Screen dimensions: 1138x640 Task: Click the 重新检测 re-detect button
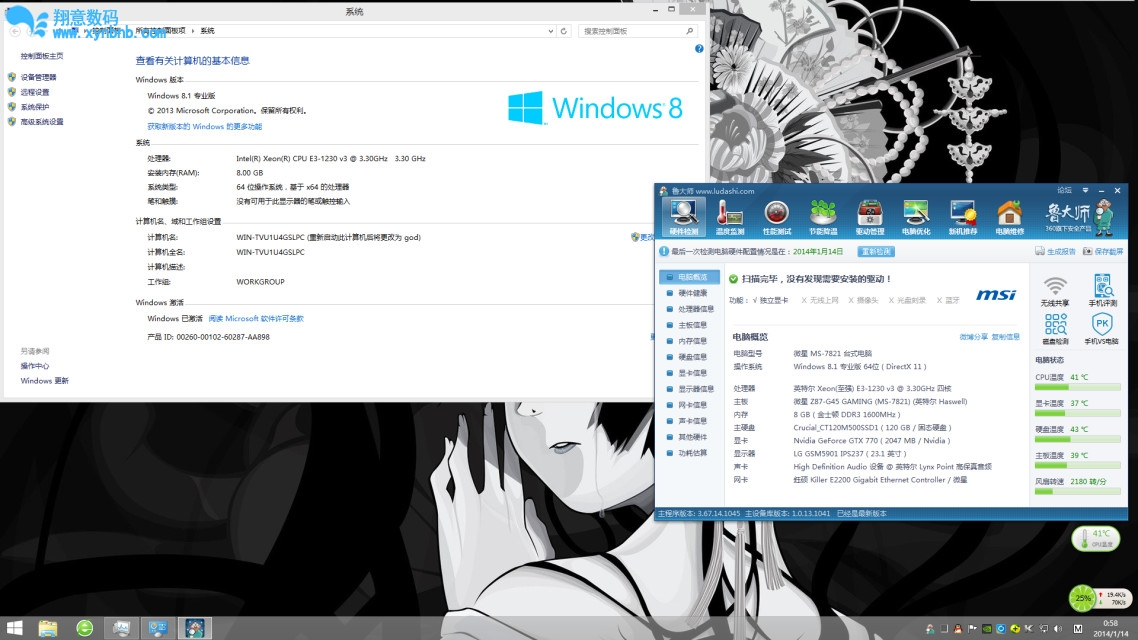click(x=876, y=251)
